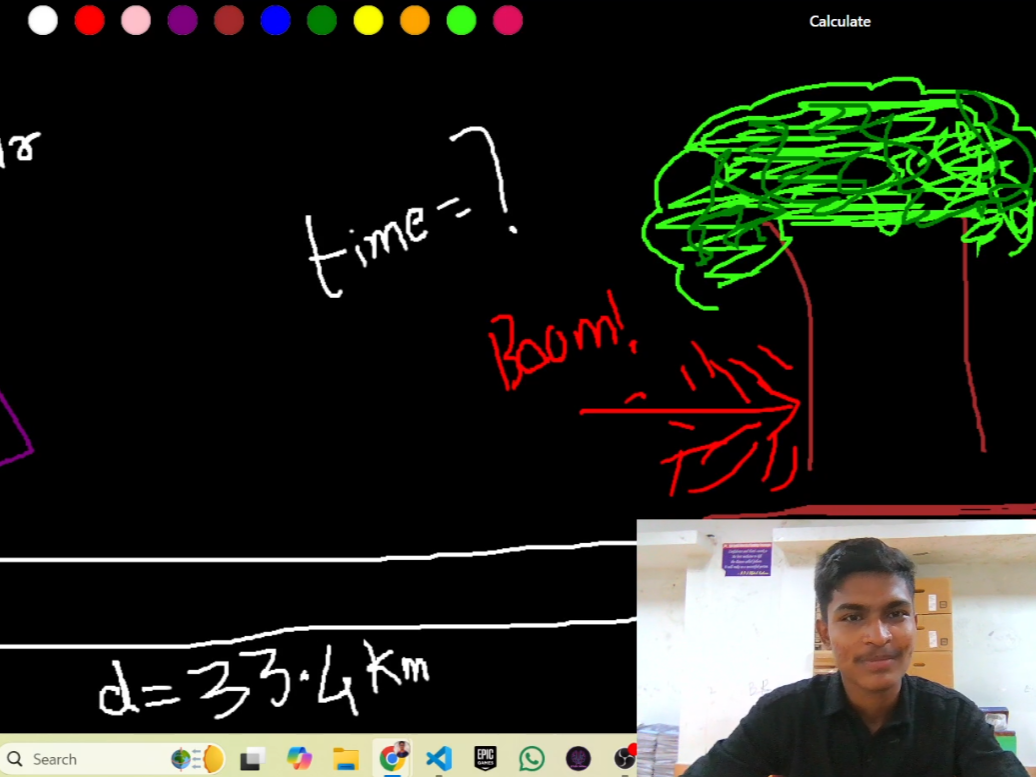Choose the light pink color swatch
The height and width of the screenshot is (777, 1036).
(136, 20)
